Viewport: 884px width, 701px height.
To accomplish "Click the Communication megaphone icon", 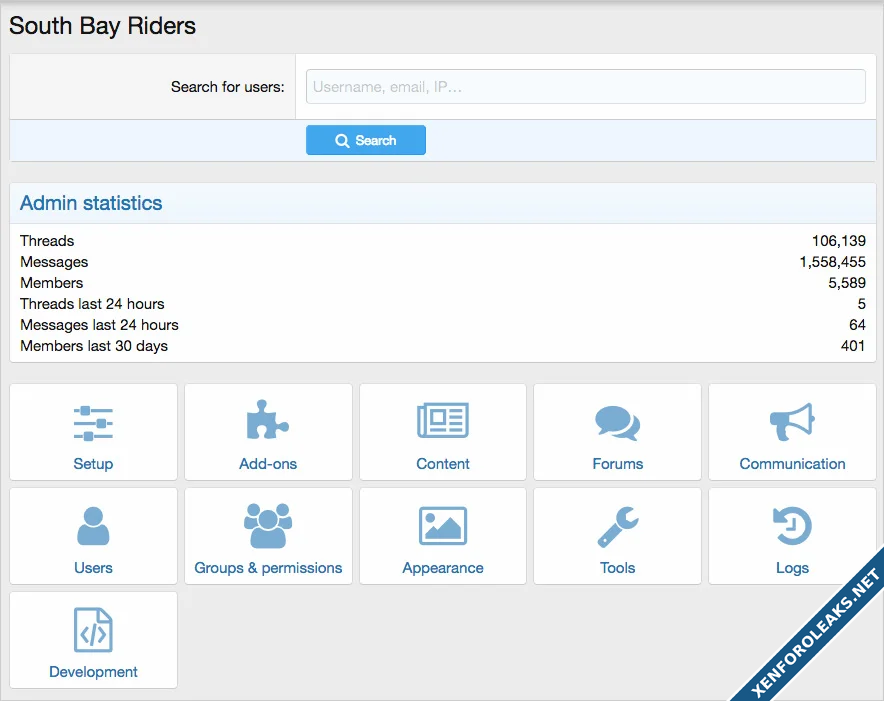I will [792, 422].
